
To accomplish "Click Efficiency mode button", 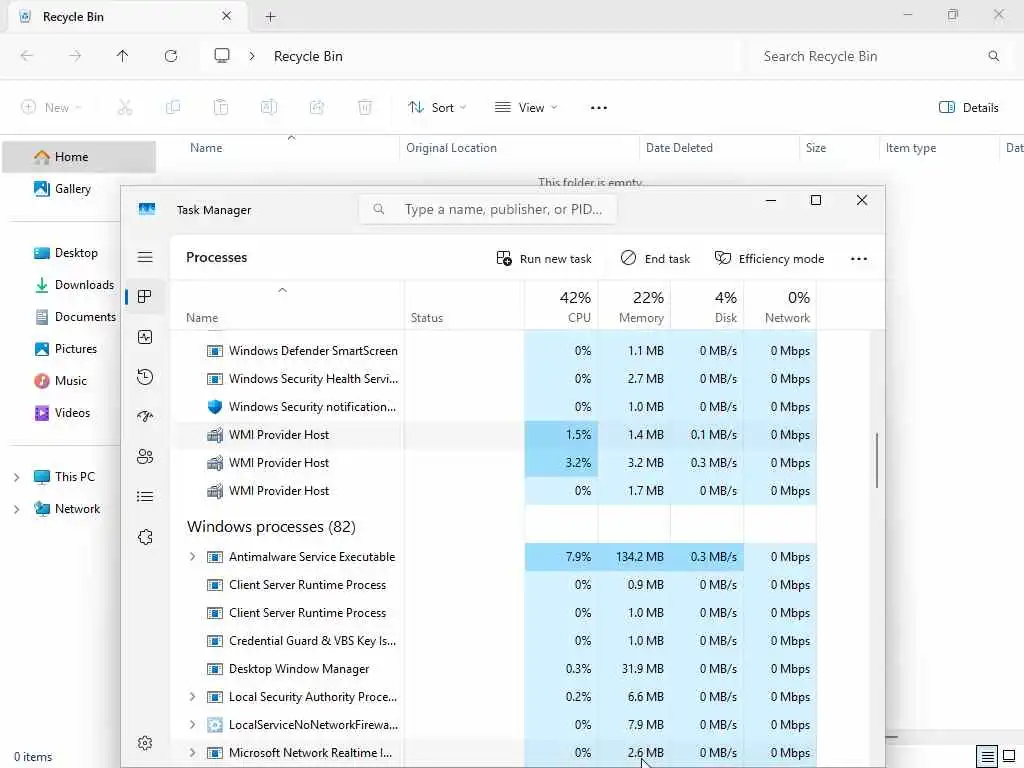I will click(769, 259).
